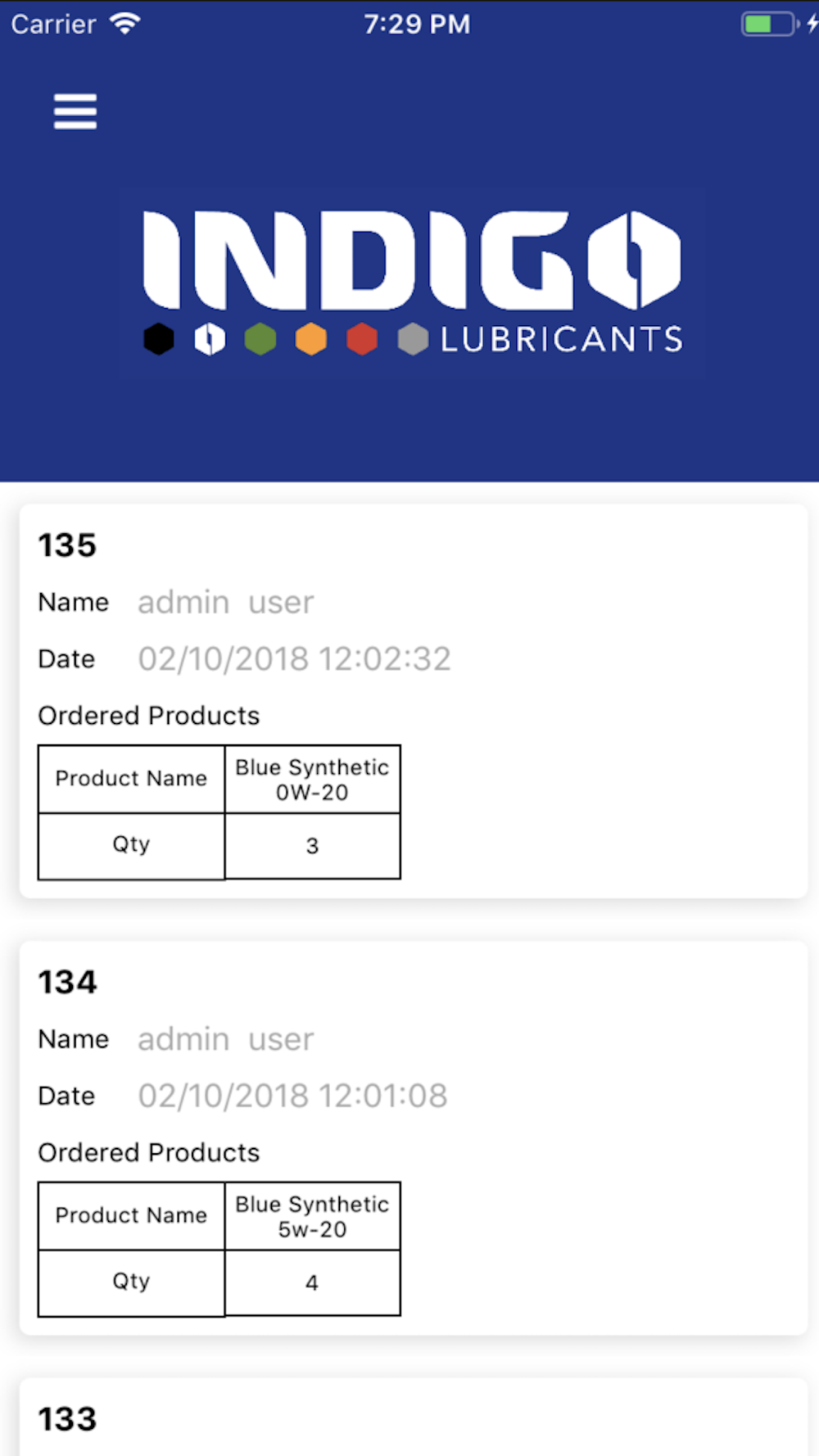Tap the orange hexagon logo dot
This screenshot has height=1456, width=819.
pos(311,339)
